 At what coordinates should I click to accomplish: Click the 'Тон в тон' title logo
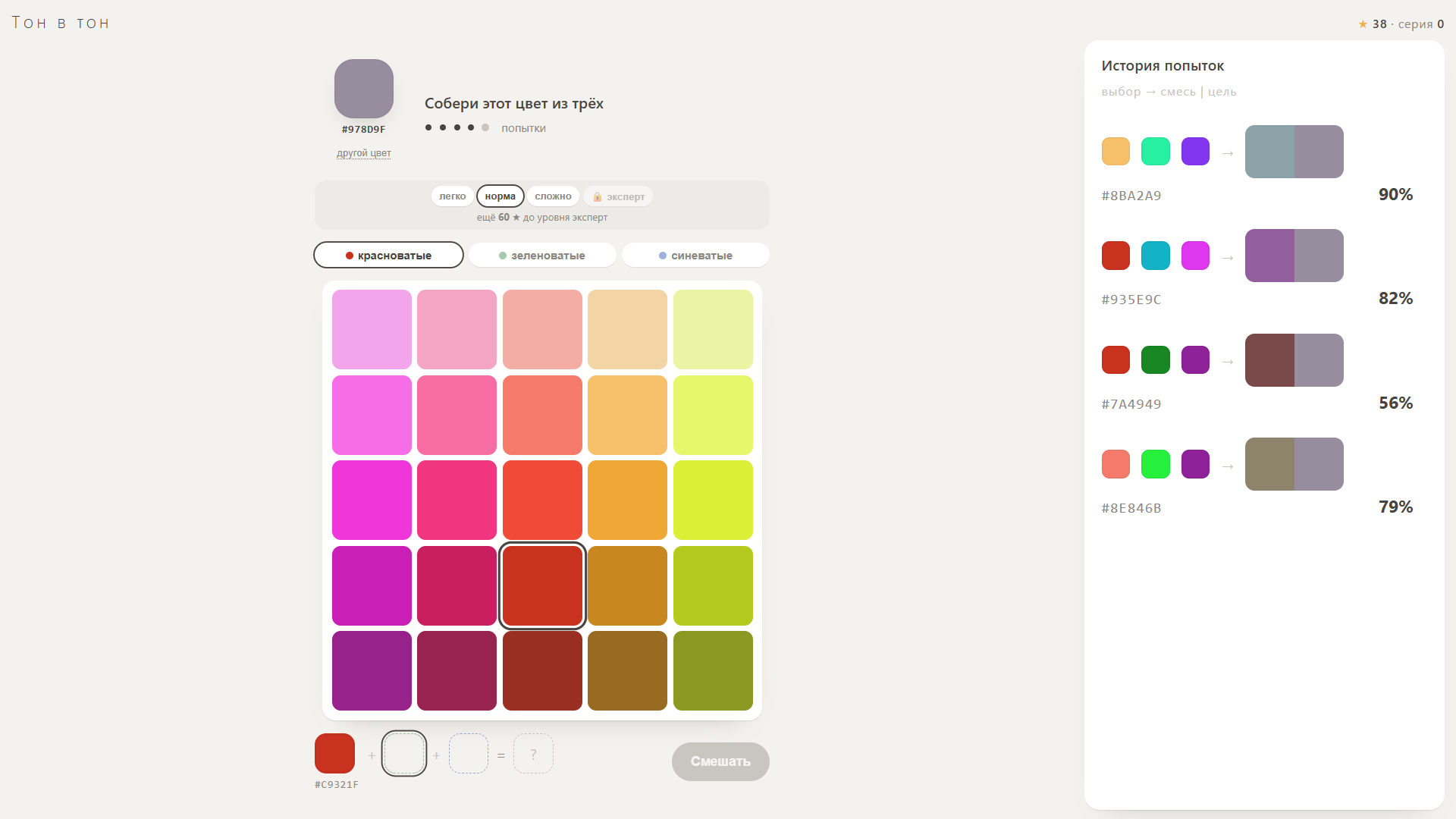coord(61,23)
